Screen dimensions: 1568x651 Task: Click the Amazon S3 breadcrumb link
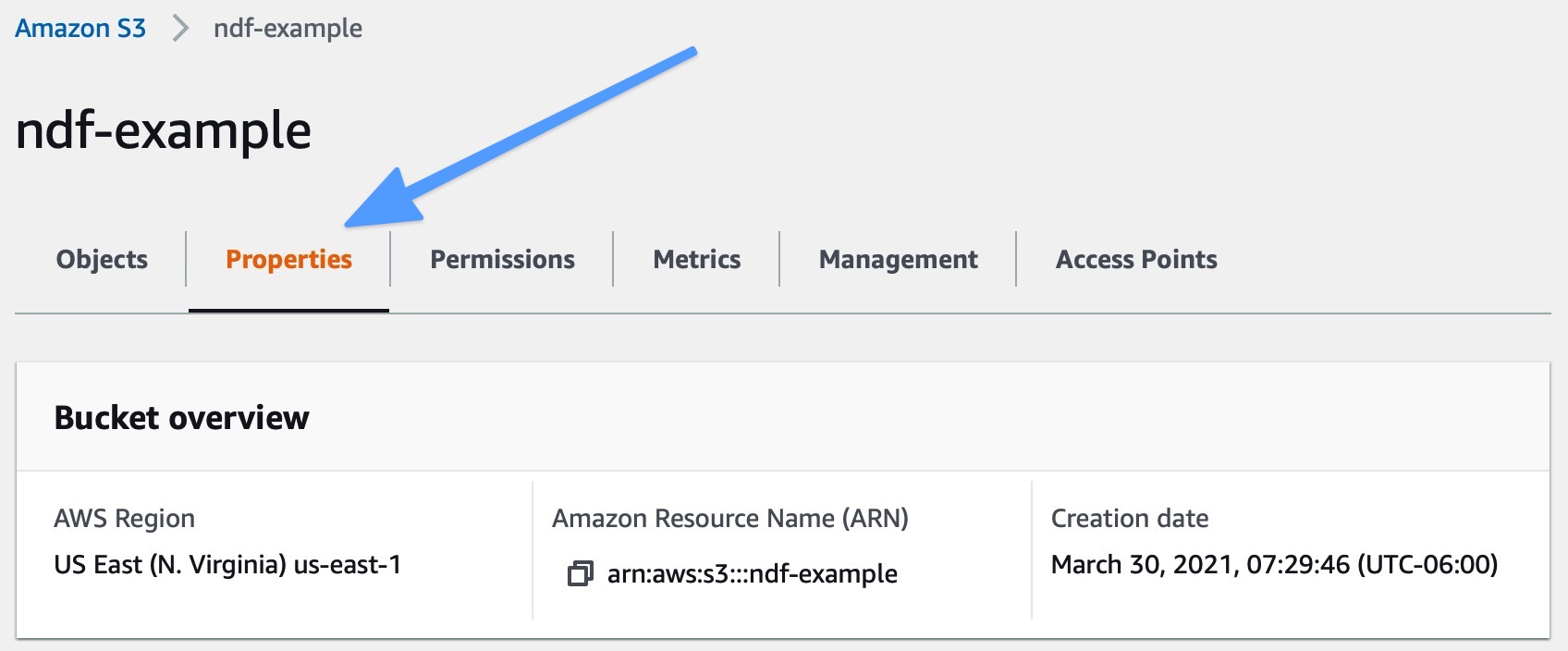[80, 29]
